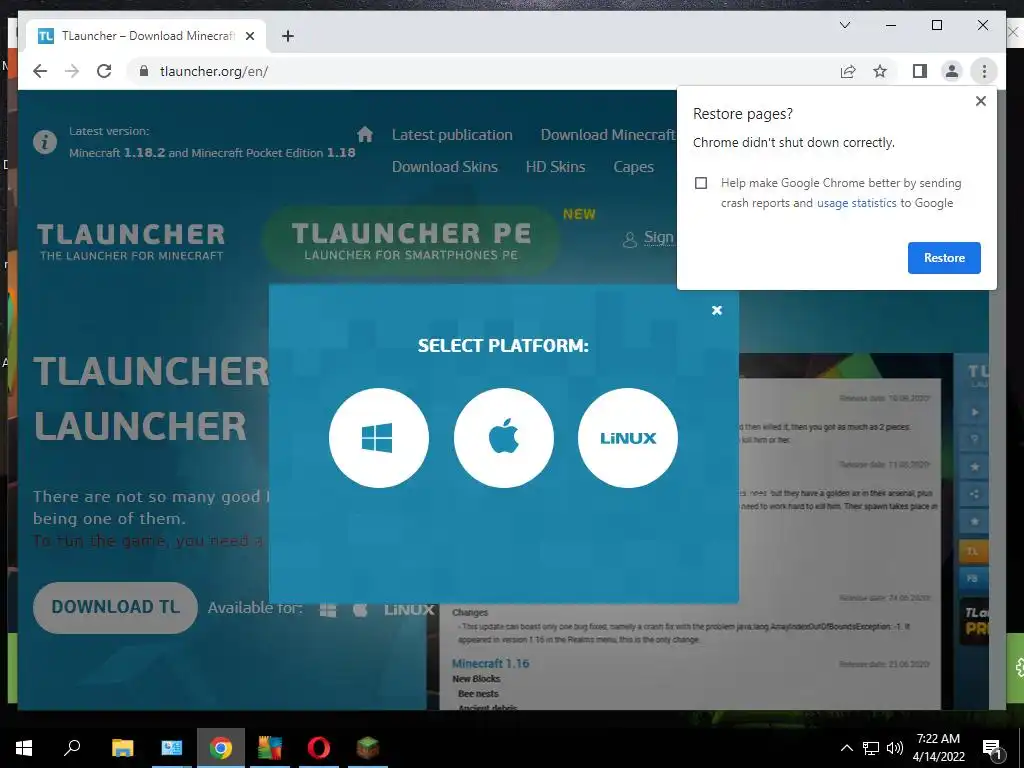This screenshot has width=1024, height=768.
Task: Open the usage statistics link
Action: tap(856, 203)
